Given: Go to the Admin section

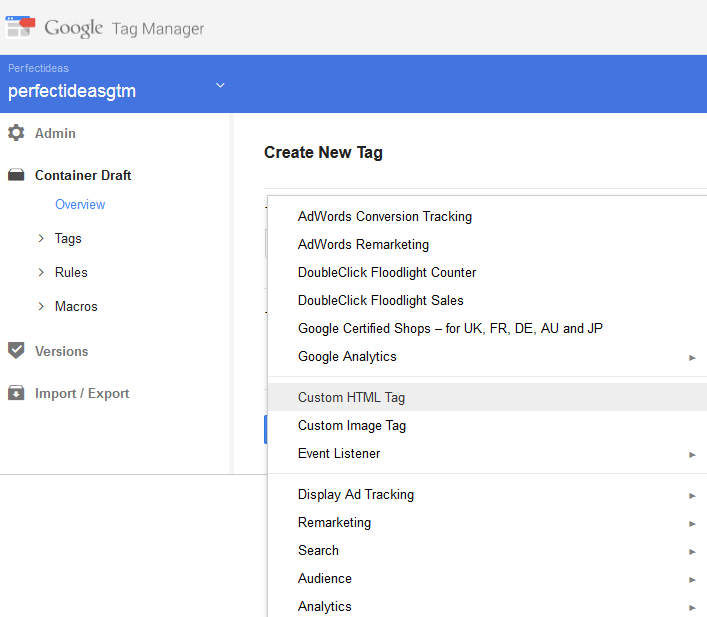Looking at the screenshot, I should click(x=55, y=133).
